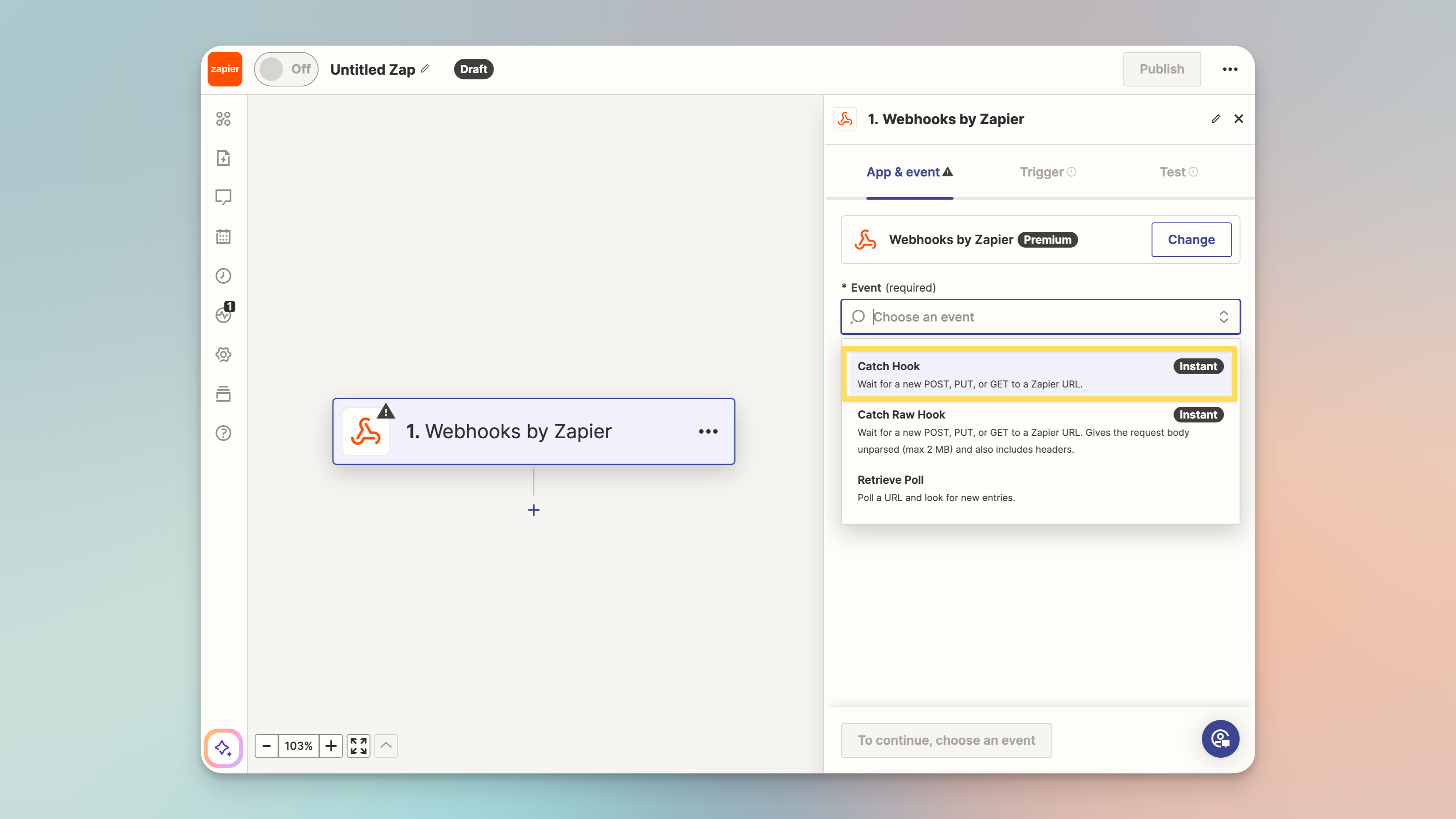Image resolution: width=1456 pixels, height=819 pixels.
Task: Click the Webhooks logo on the step card
Action: (x=366, y=432)
